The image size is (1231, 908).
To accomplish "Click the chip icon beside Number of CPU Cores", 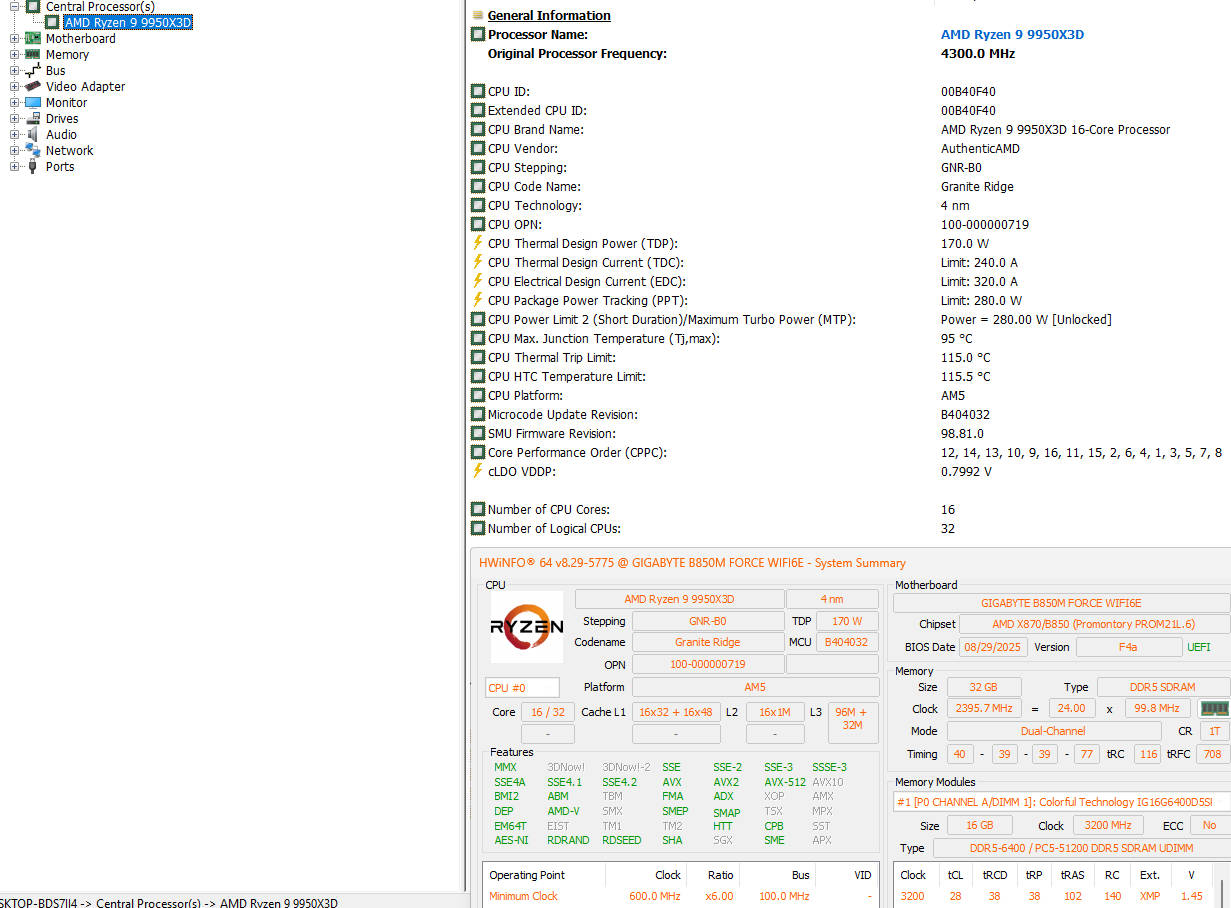I will (478, 510).
